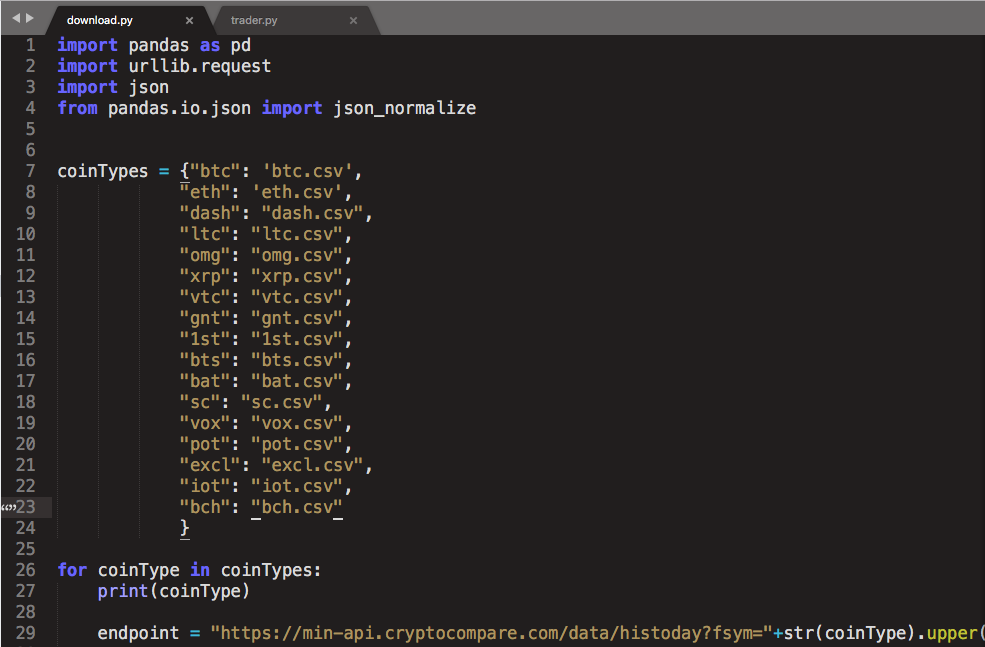Screen dimensions: 985x647
Task: Click the 'endpoint' variable on line 29
Action: (x=138, y=633)
